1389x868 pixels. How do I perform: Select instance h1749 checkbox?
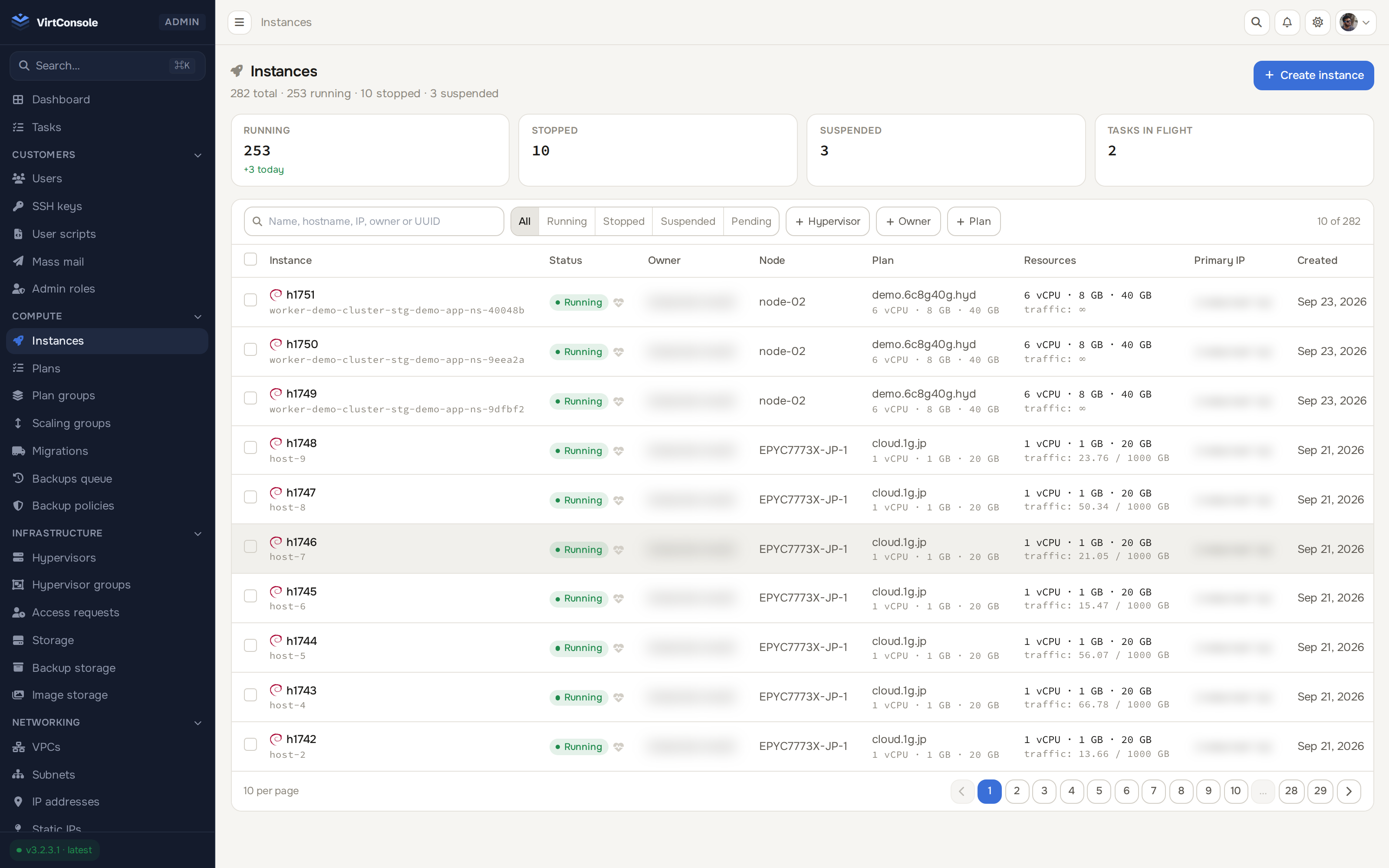(250, 398)
